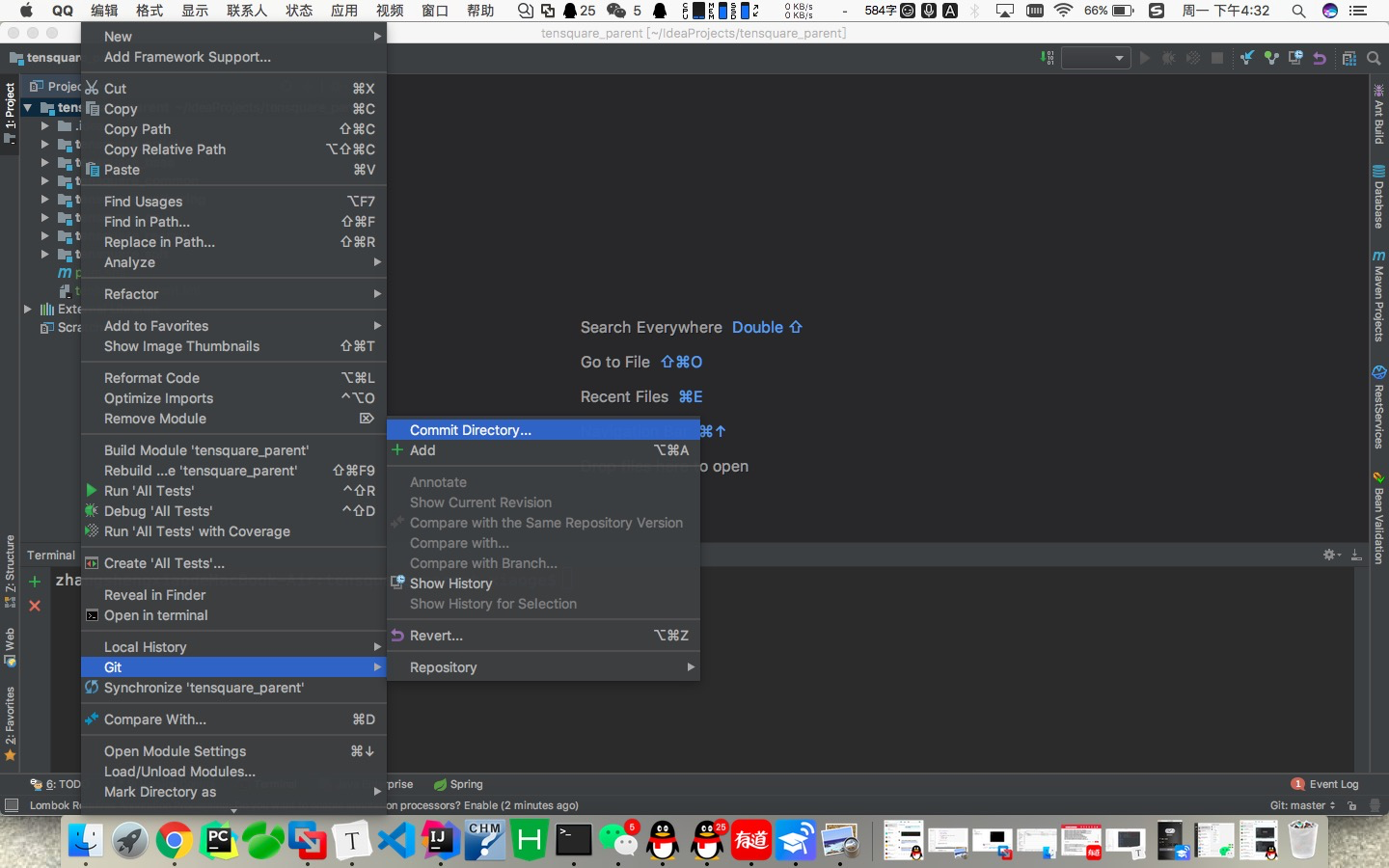The height and width of the screenshot is (868, 1389).
Task: Click the VCS Commit icon in toolbar
Action: (1271, 58)
